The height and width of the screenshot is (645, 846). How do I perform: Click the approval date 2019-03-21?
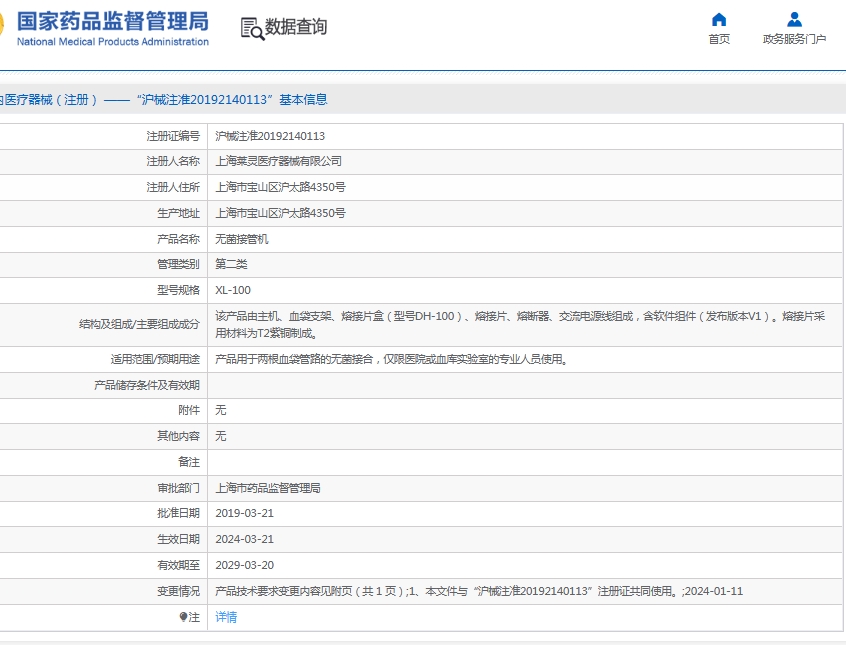click(244, 513)
